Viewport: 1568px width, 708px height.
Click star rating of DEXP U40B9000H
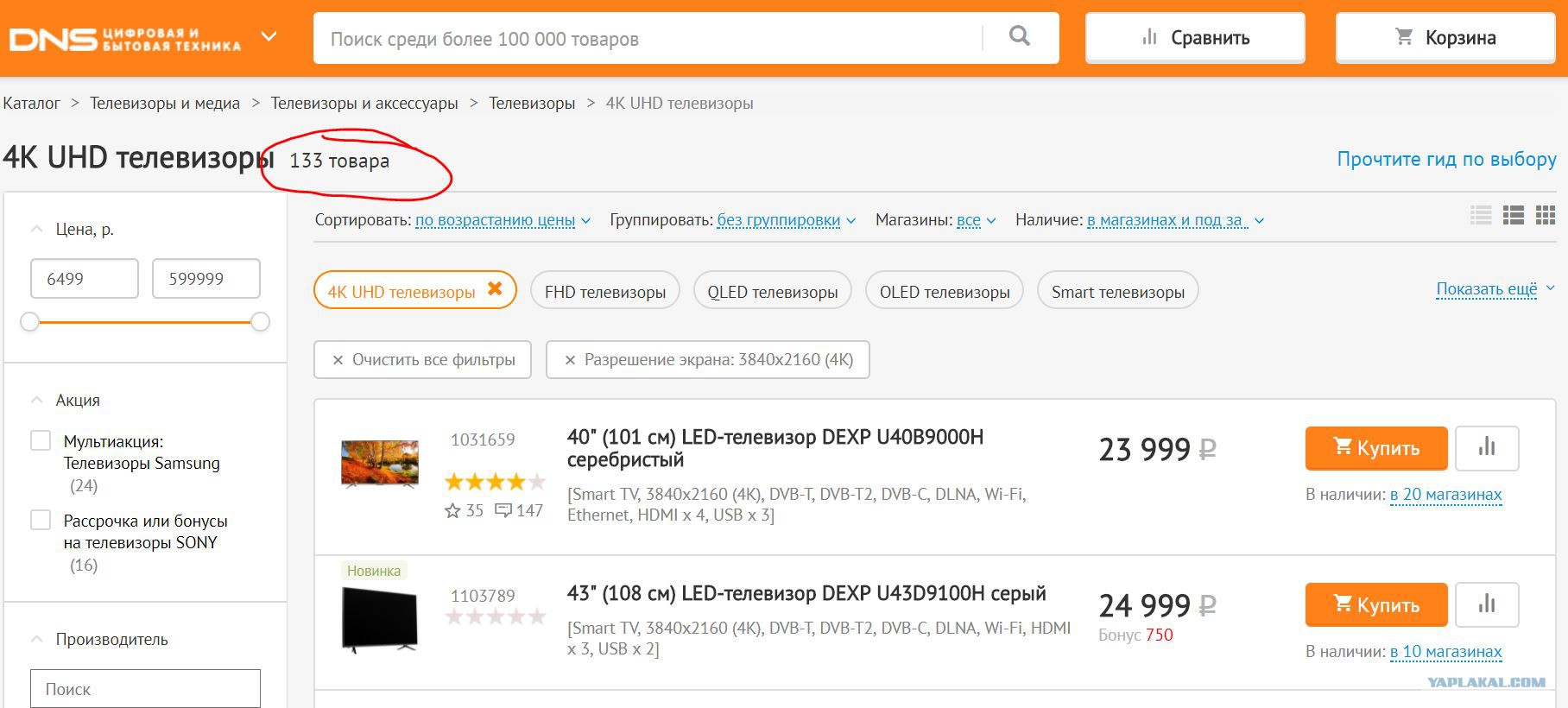point(495,481)
